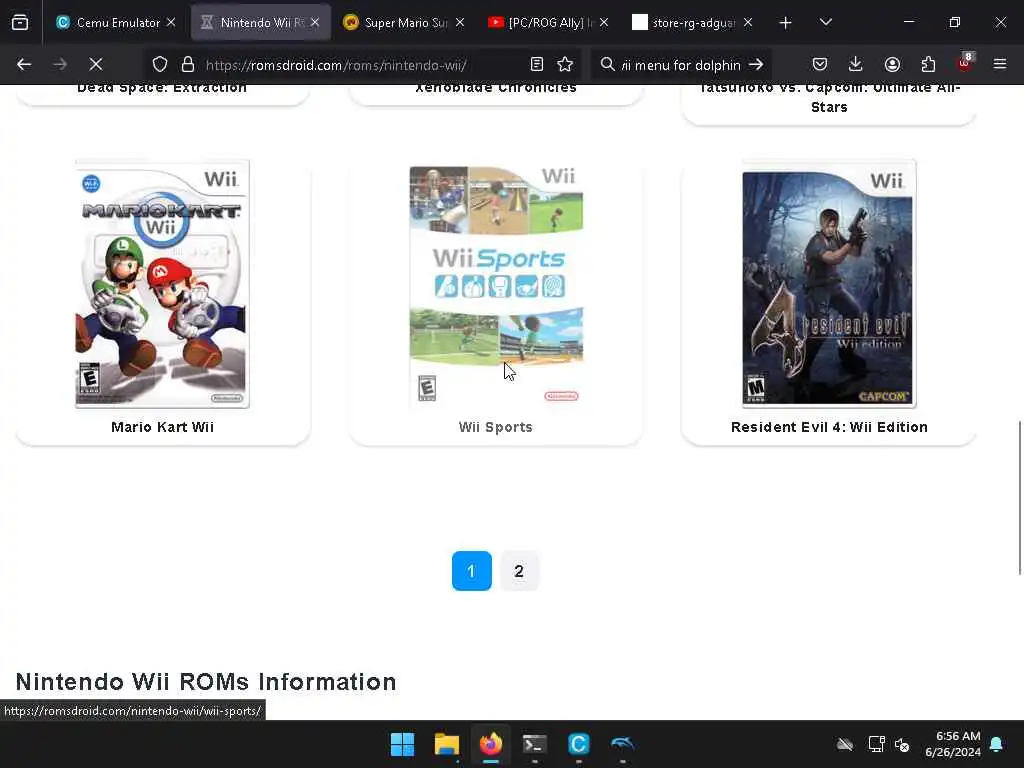Image resolution: width=1024 pixels, height=768 pixels.
Task: Open Tatsunoko vs. Capcom: Ultimate All-Stars link
Action: 829,98
